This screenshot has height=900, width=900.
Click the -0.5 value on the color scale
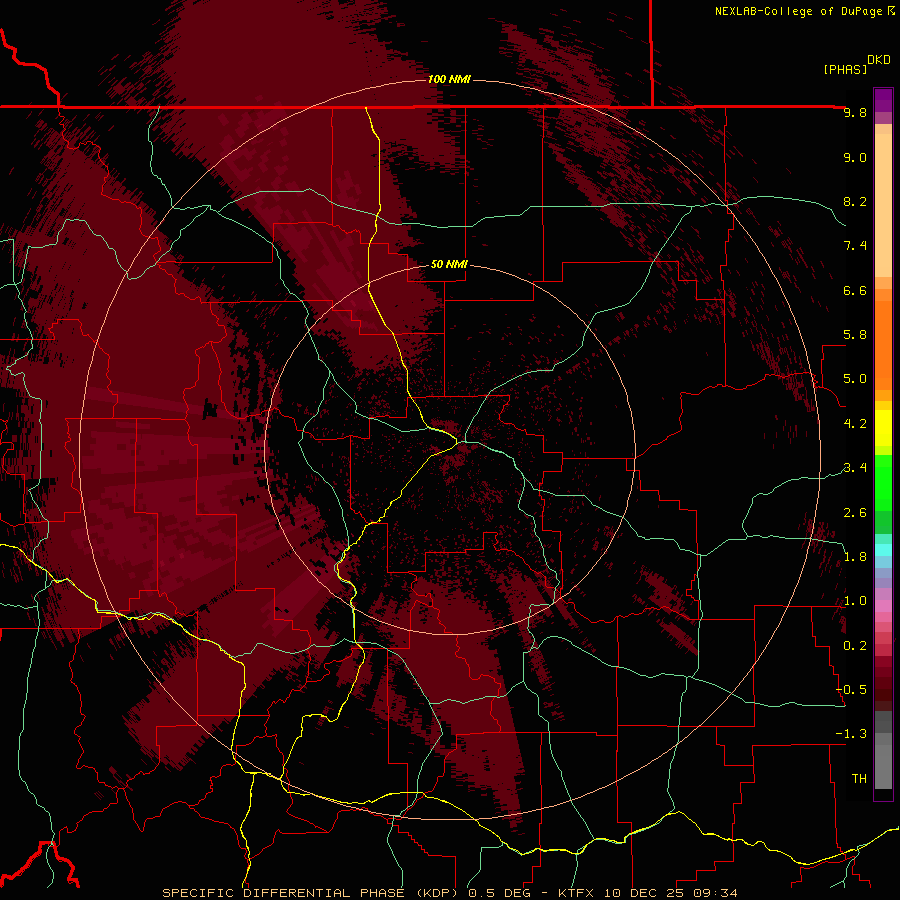pyautogui.click(x=851, y=690)
